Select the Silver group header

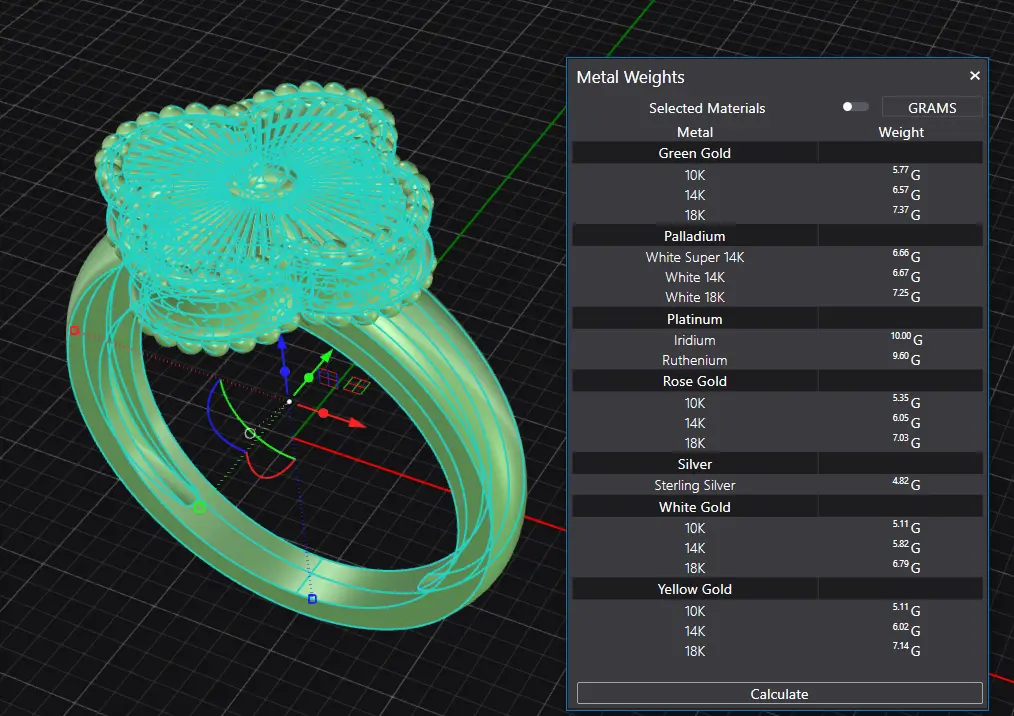point(777,464)
